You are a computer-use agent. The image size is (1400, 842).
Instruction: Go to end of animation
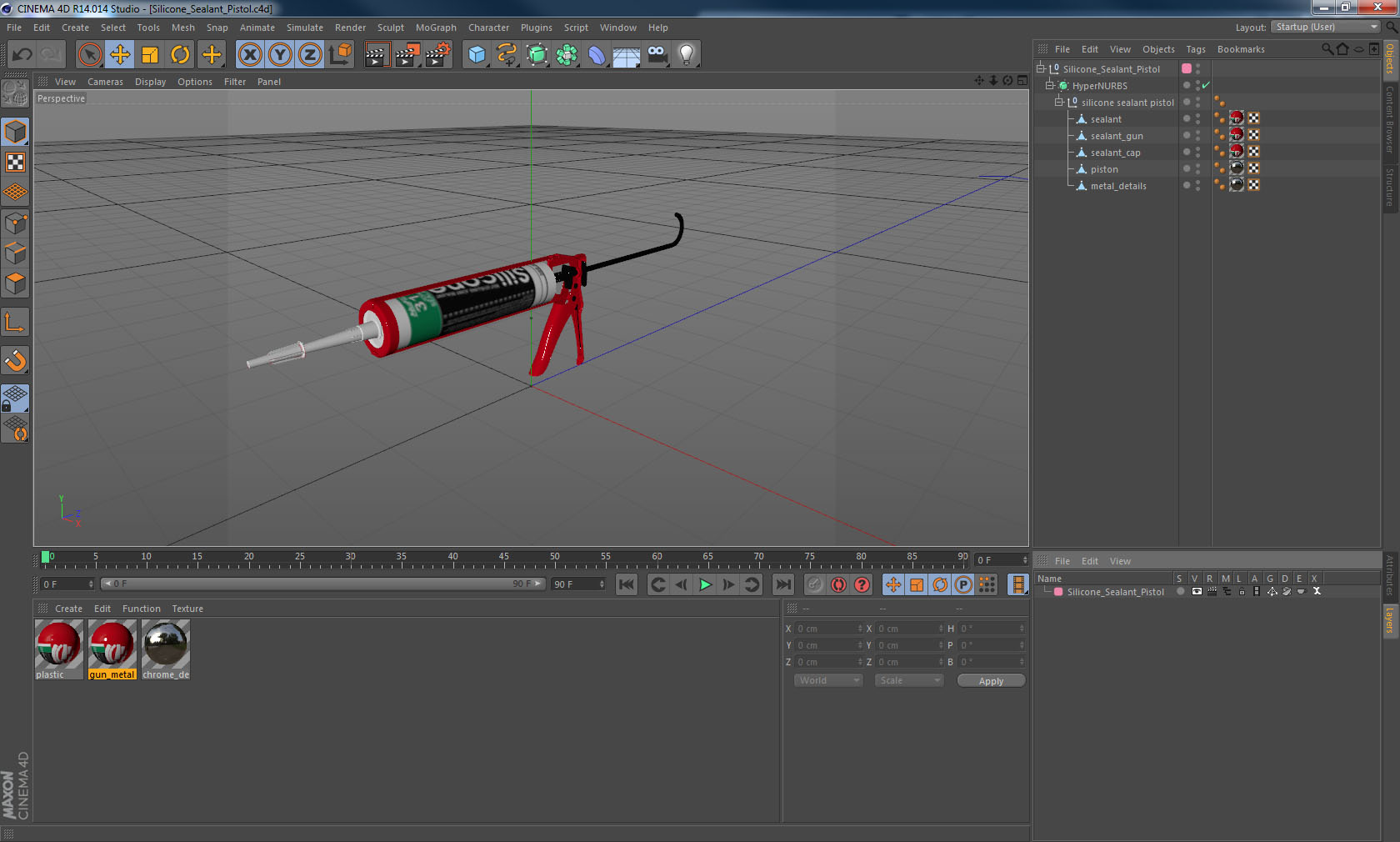coord(783,584)
